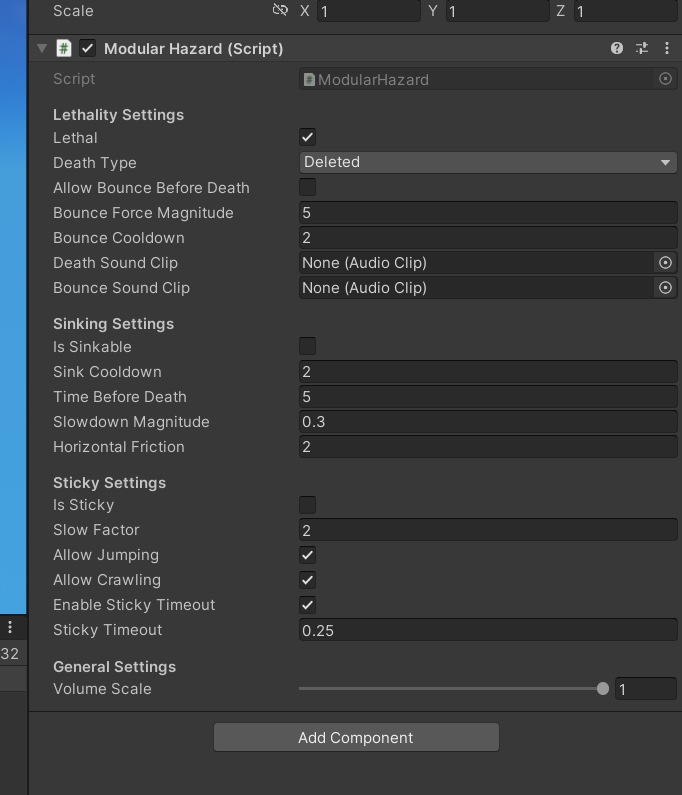Enable the Is Sticky checkbox

[x=307, y=505]
